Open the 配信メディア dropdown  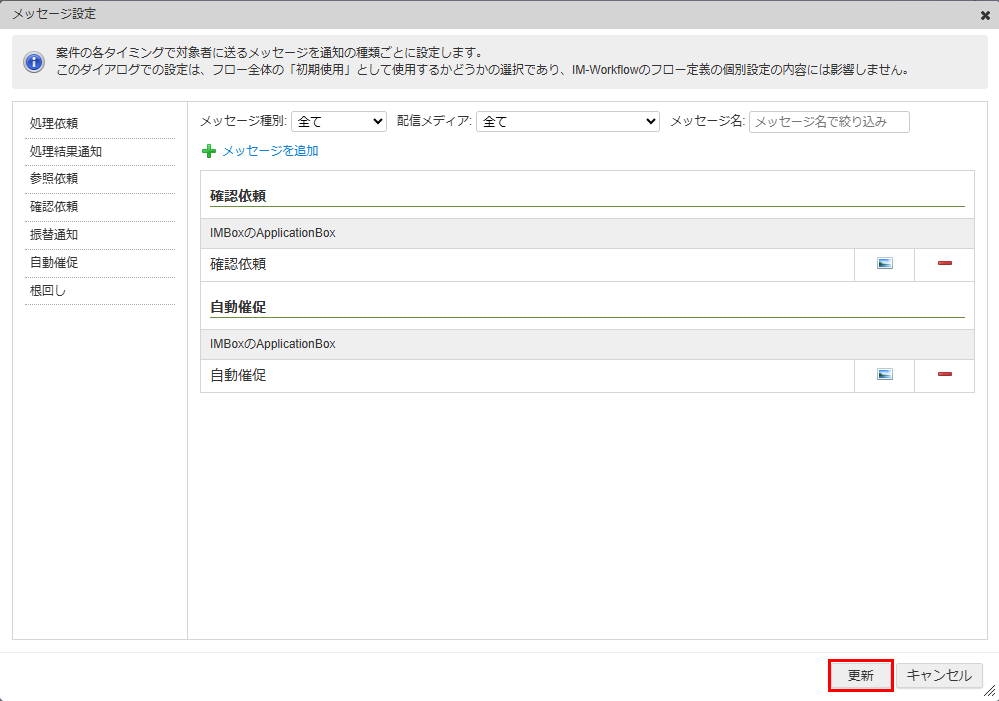click(x=567, y=121)
